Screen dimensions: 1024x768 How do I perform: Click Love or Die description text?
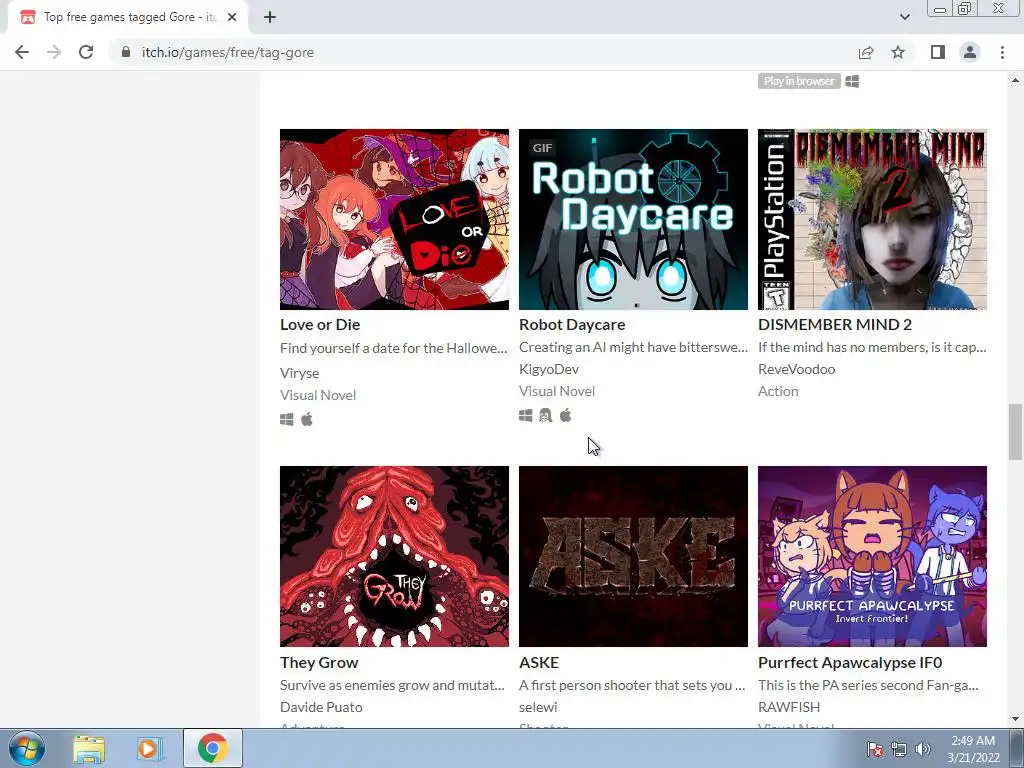(x=394, y=348)
